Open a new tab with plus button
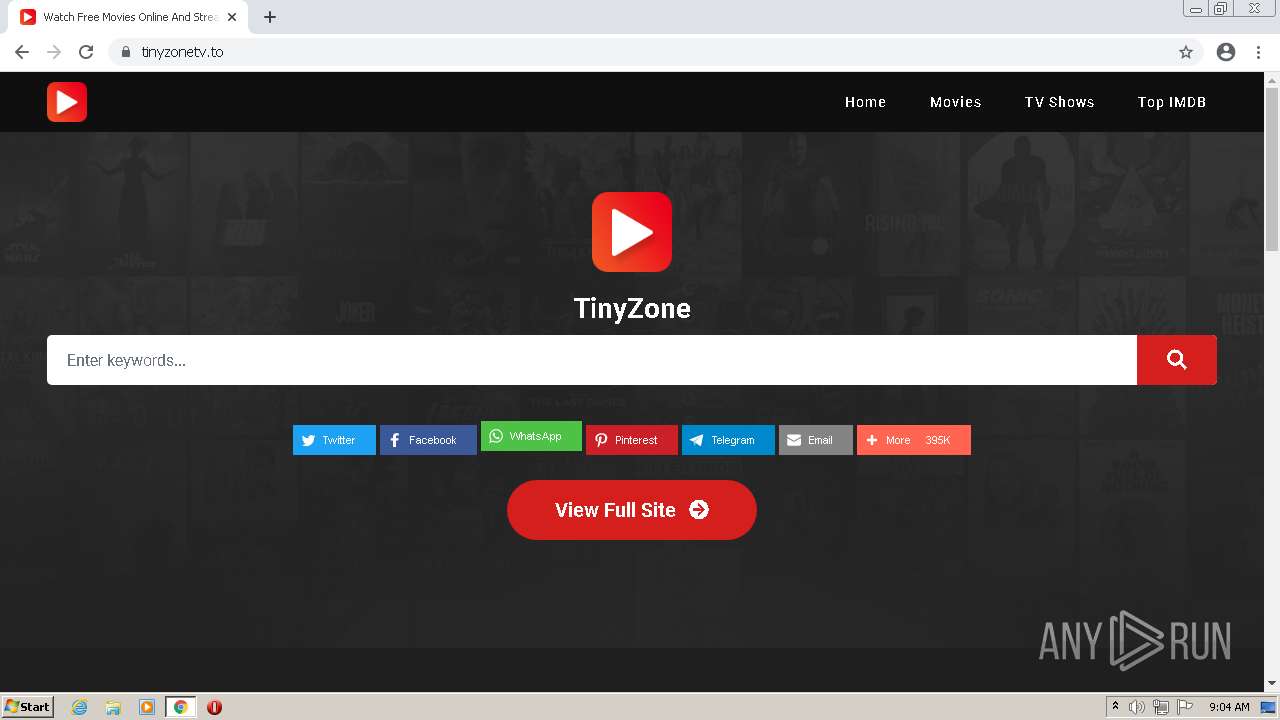 (270, 17)
